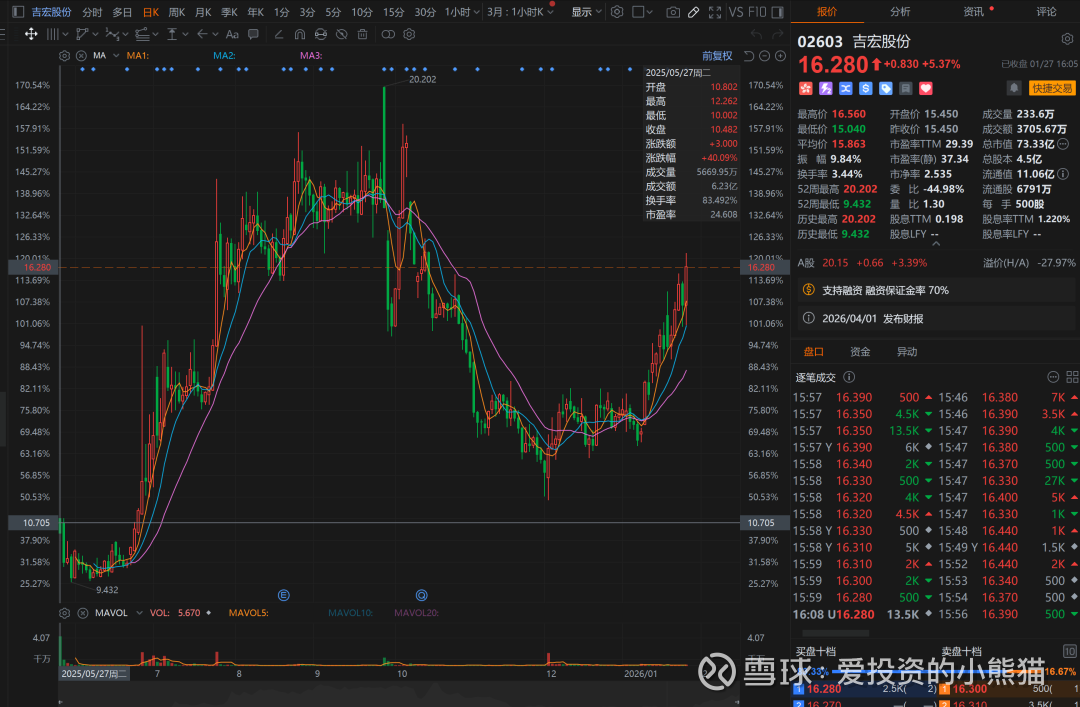Click the blue price tag icon
The image size is (1080, 707).
coord(886,88)
